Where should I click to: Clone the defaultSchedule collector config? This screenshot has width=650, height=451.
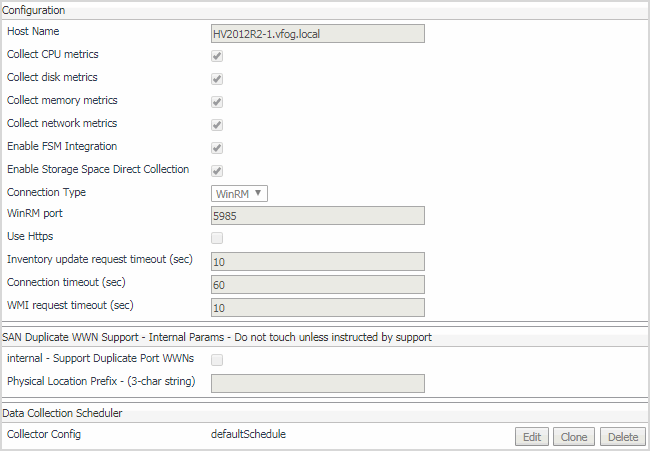coord(574,437)
